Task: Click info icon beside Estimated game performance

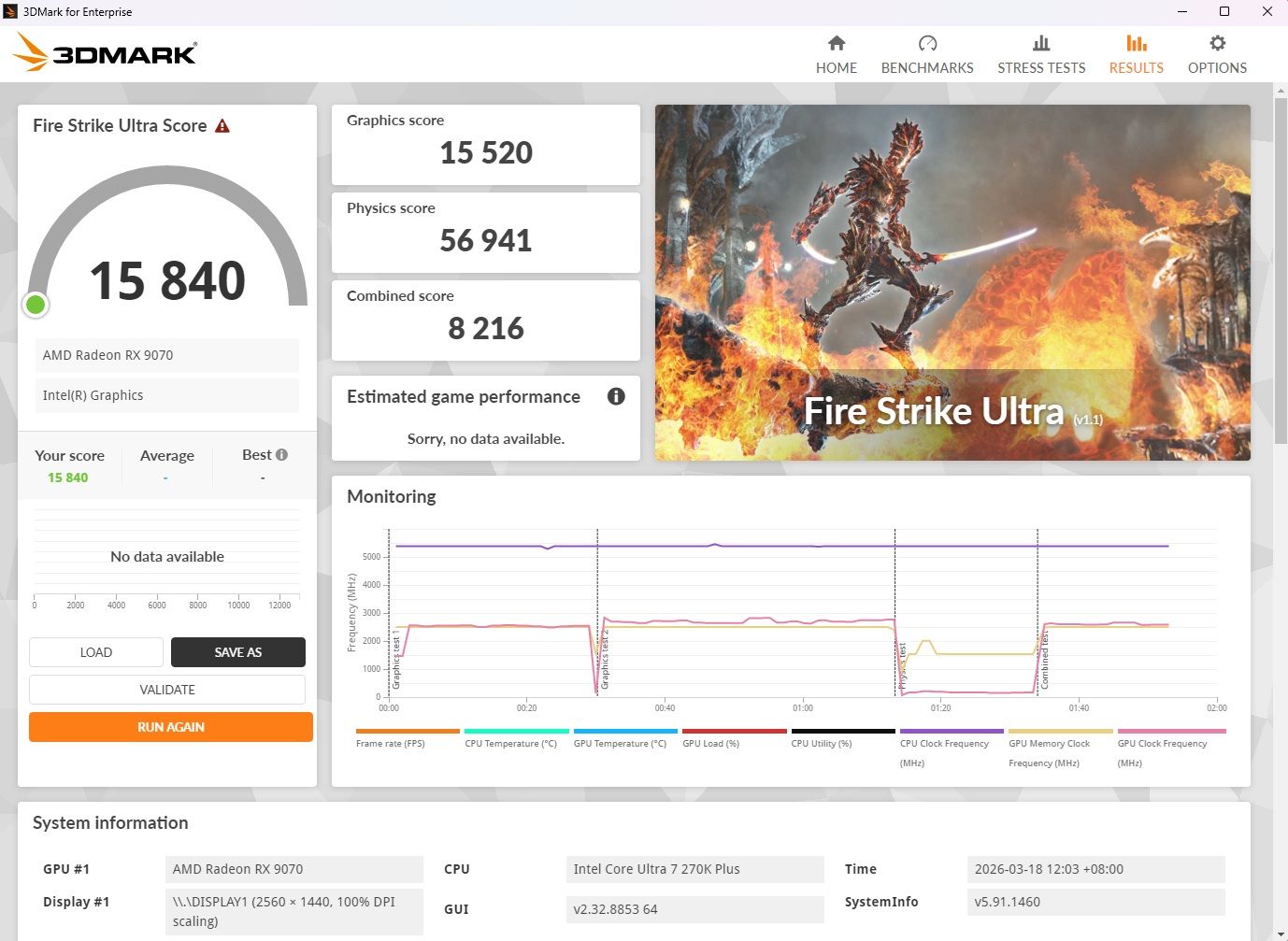Action: point(616,396)
